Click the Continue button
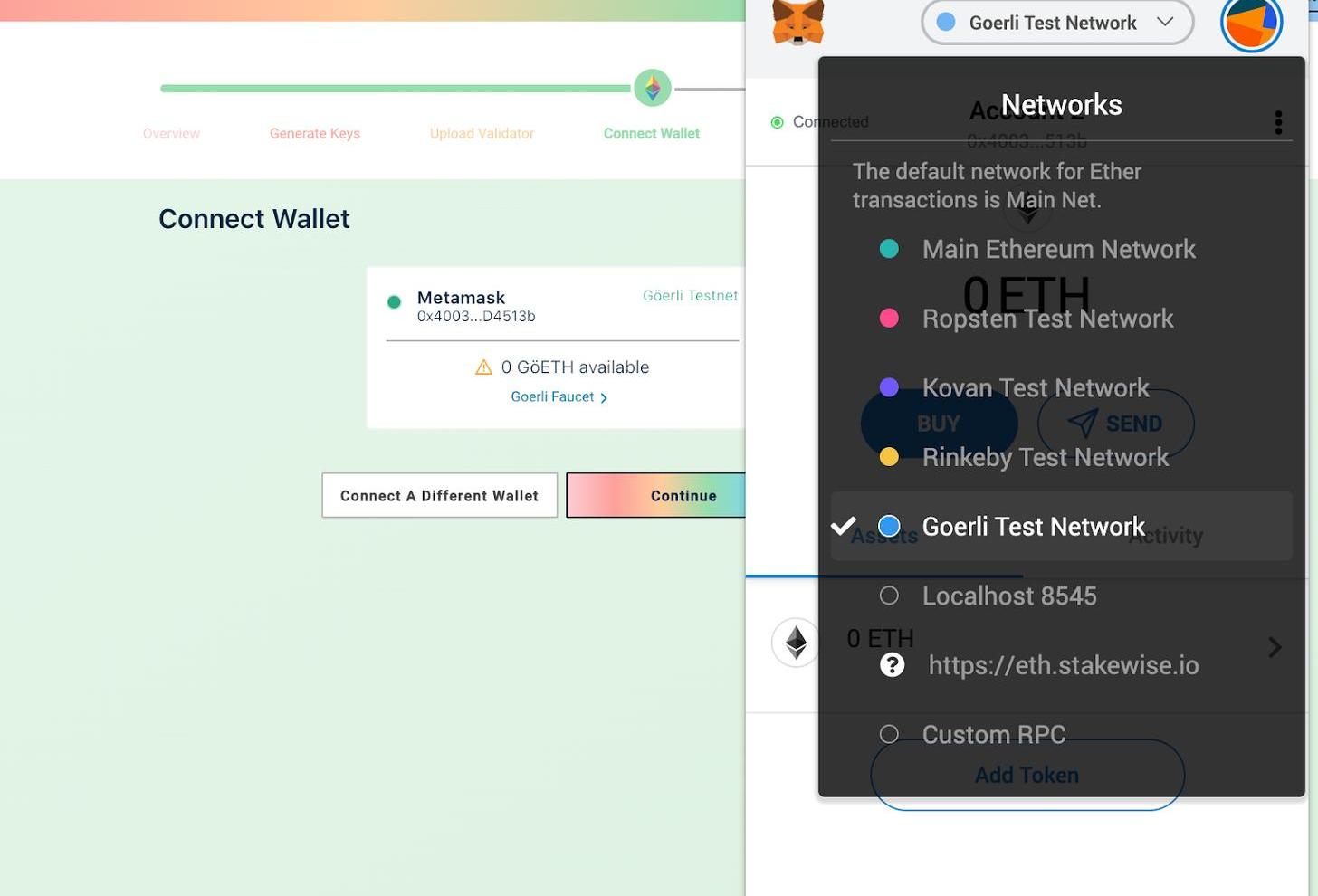This screenshot has height=896, width=1318. pyautogui.click(x=656, y=495)
